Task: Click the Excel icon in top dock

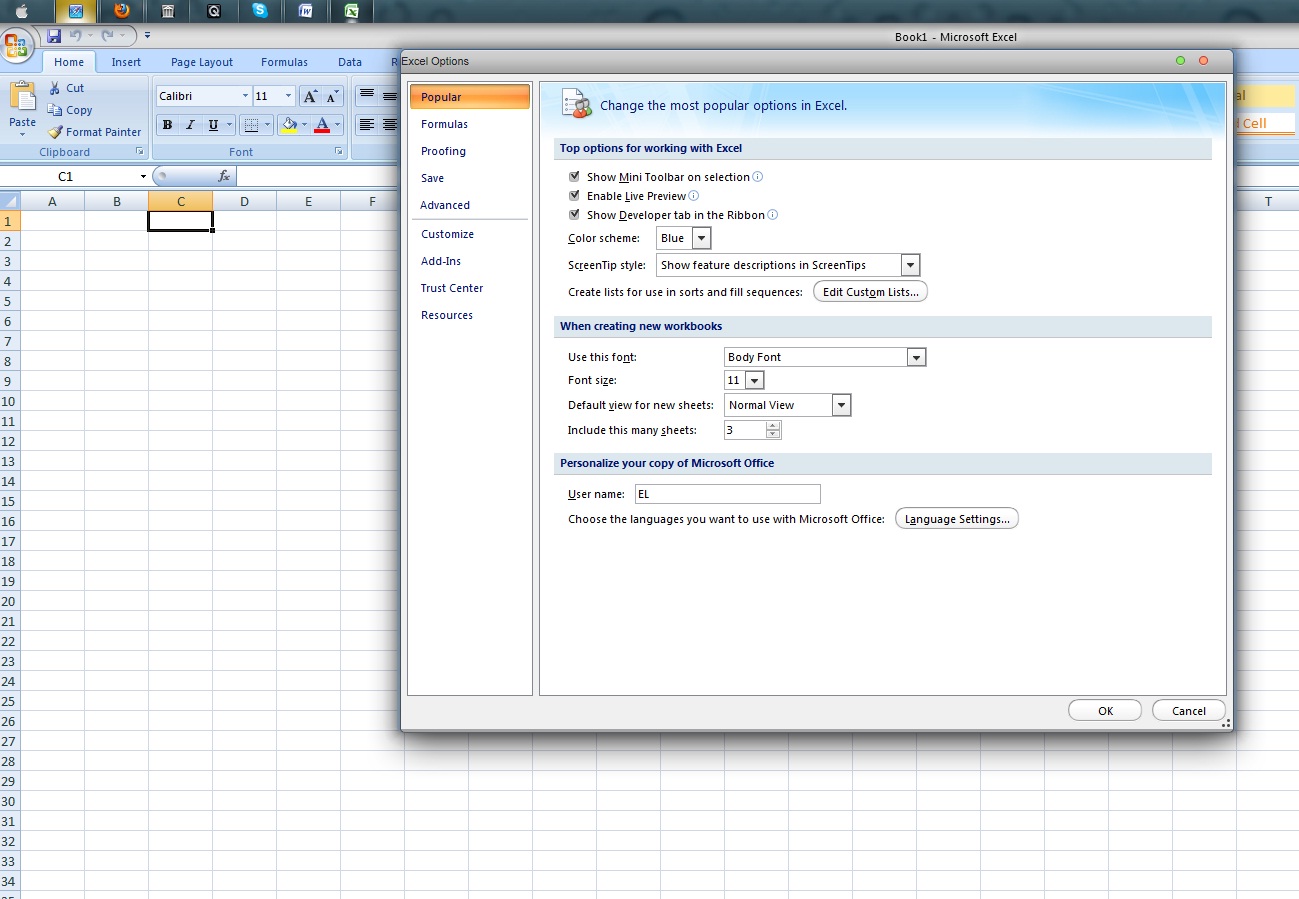Action: pyautogui.click(x=352, y=11)
